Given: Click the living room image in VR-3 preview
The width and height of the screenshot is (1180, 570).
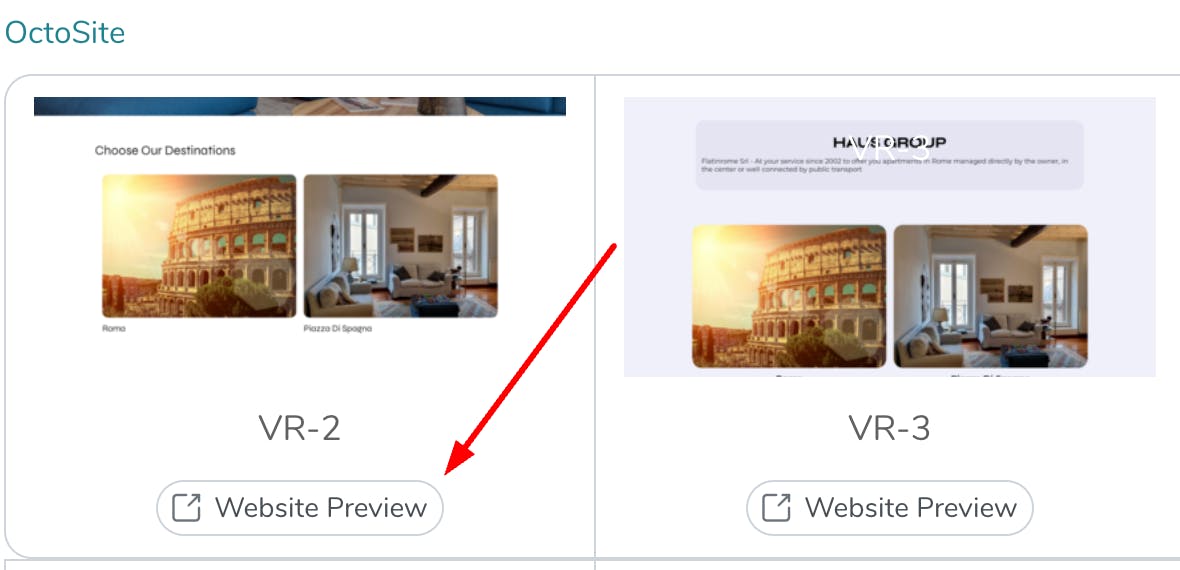Looking at the screenshot, I should (x=990, y=296).
